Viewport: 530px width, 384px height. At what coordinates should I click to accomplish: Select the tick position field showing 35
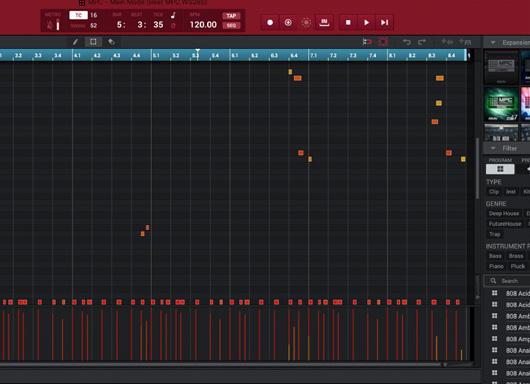[158, 25]
